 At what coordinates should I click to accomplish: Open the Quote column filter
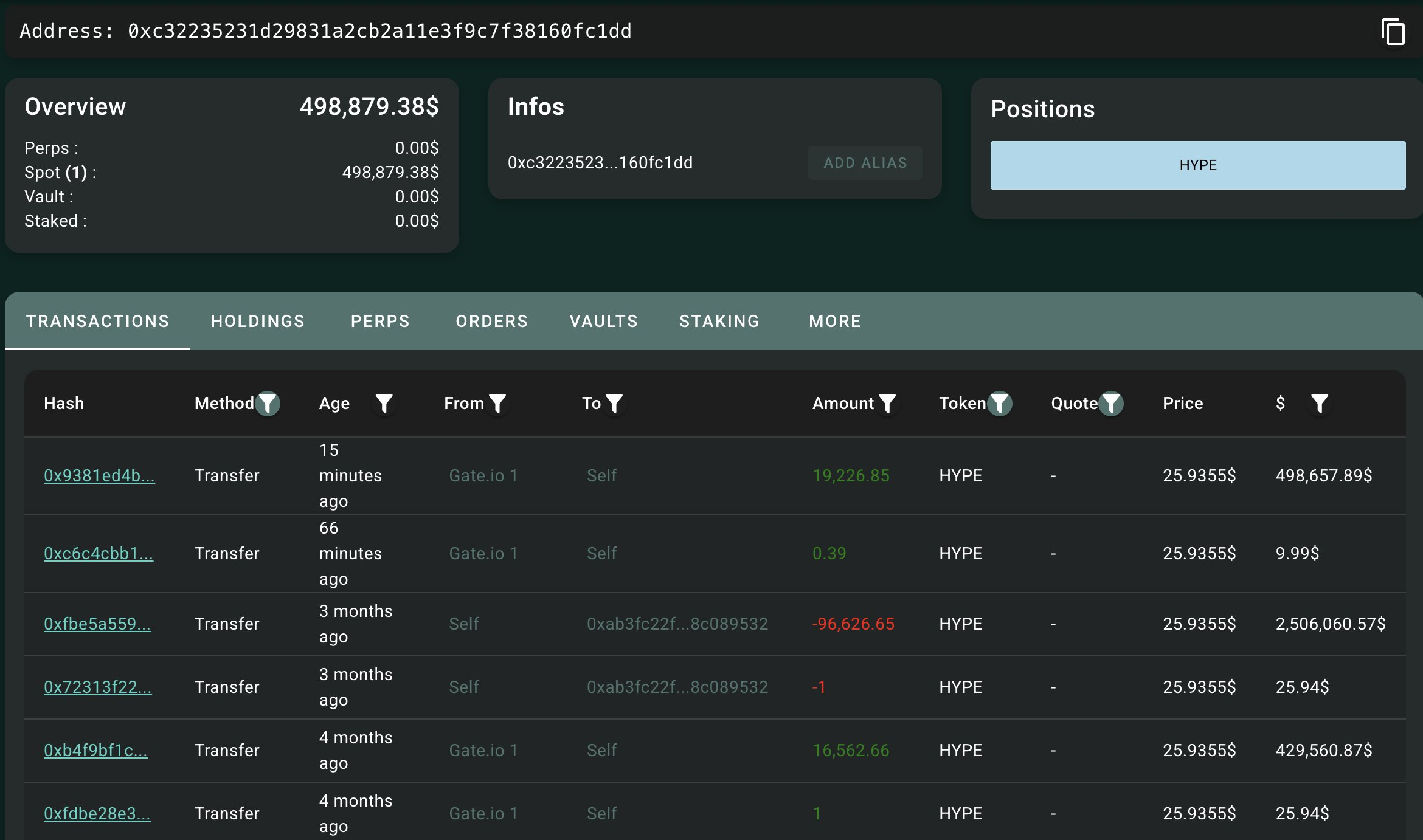tap(1111, 404)
